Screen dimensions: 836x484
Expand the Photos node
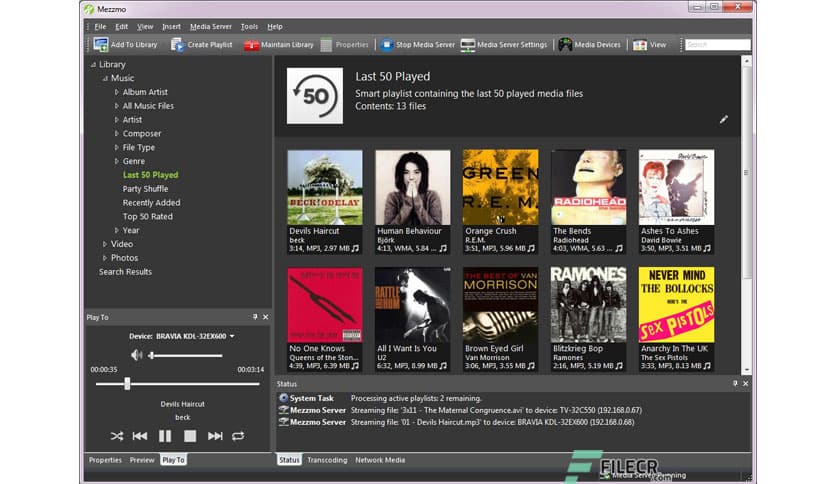click(x=104, y=258)
